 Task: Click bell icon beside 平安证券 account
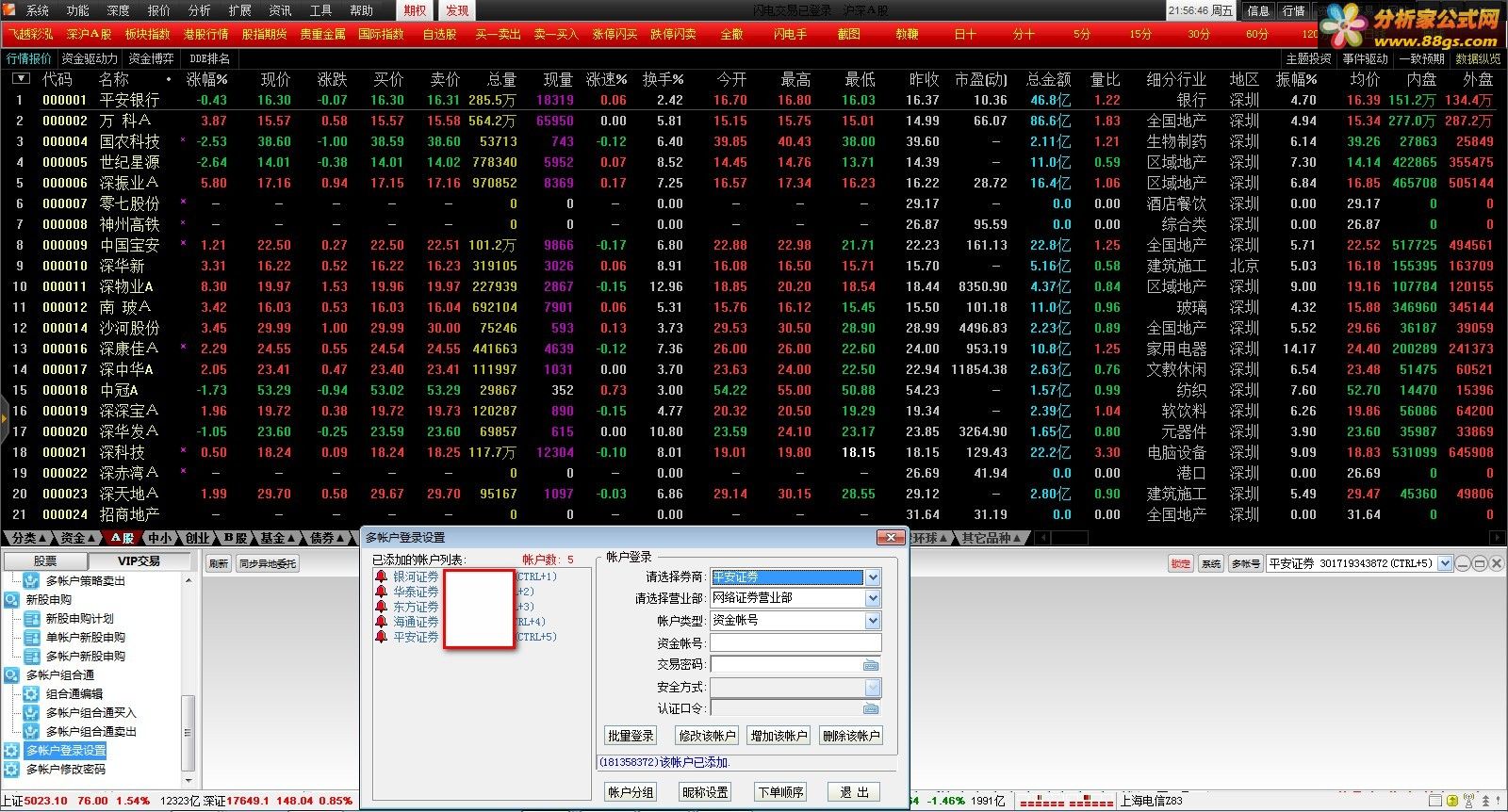[x=381, y=637]
